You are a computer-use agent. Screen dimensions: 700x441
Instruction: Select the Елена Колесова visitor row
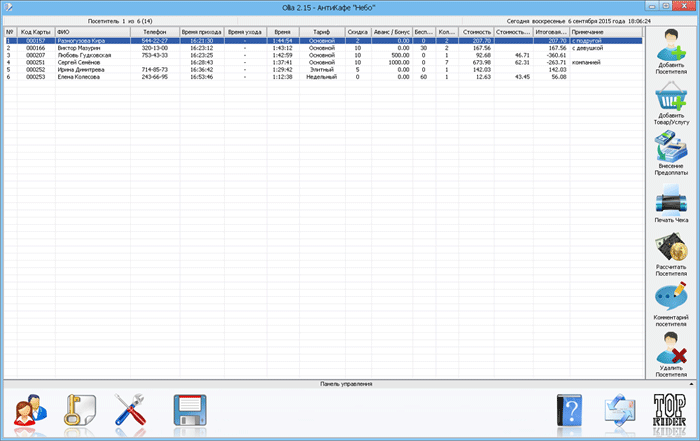(324, 77)
